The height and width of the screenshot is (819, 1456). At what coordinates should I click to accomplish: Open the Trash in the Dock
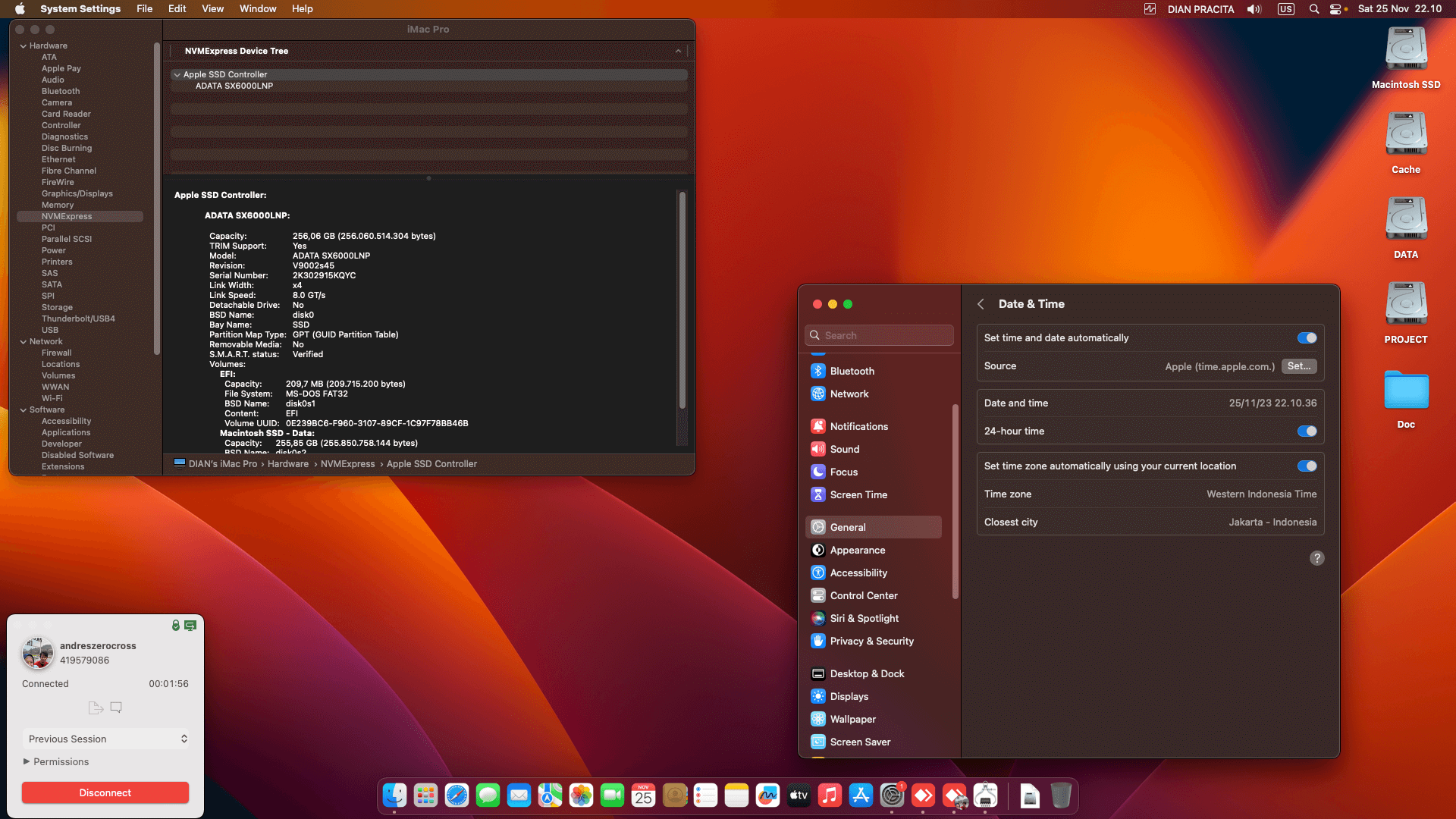pos(1061,795)
